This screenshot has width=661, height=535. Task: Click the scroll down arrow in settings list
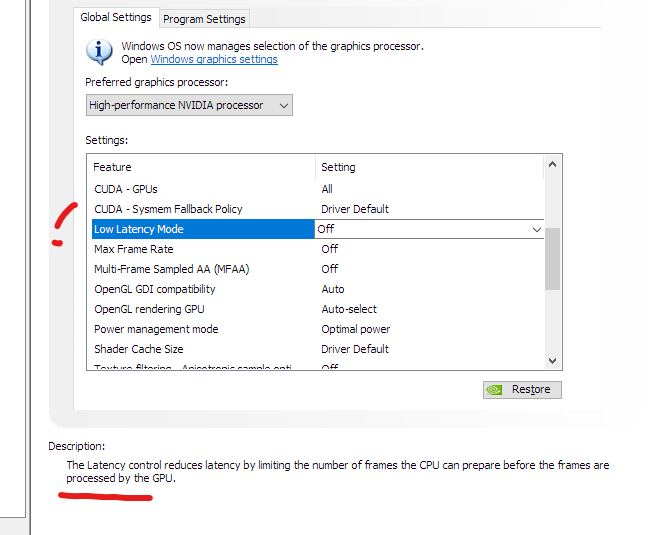553,361
